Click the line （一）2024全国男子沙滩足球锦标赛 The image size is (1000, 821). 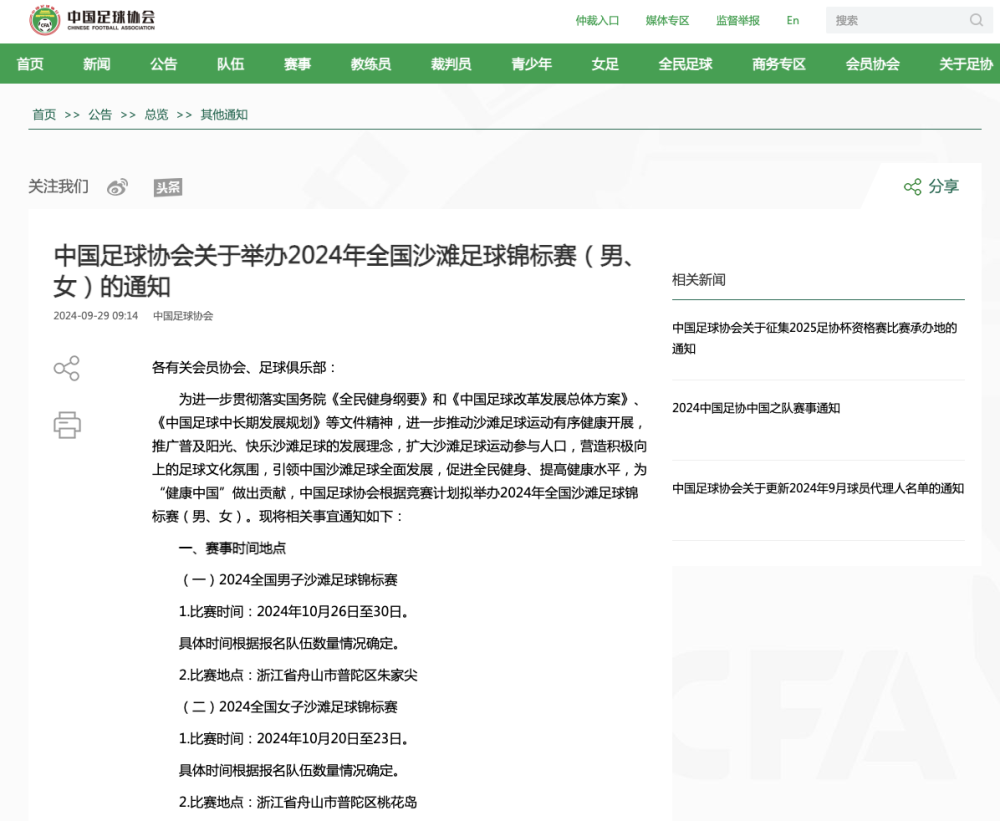[x=288, y=580]
